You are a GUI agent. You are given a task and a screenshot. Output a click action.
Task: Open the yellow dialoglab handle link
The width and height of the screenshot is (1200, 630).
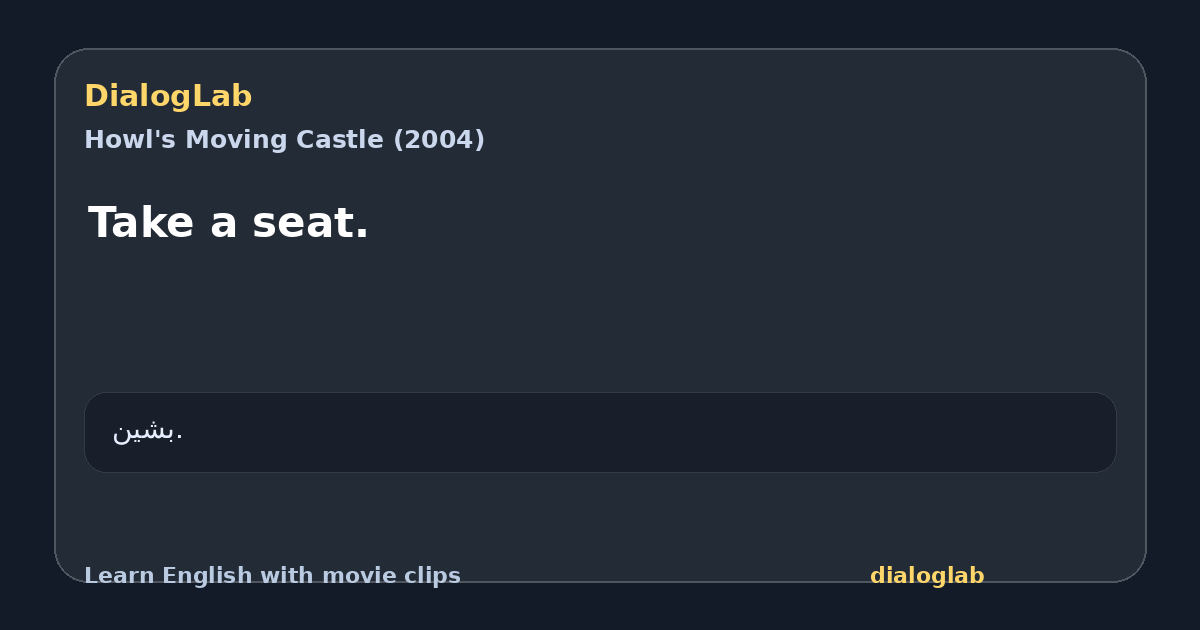pyautogui.click(x=927, y=576)
